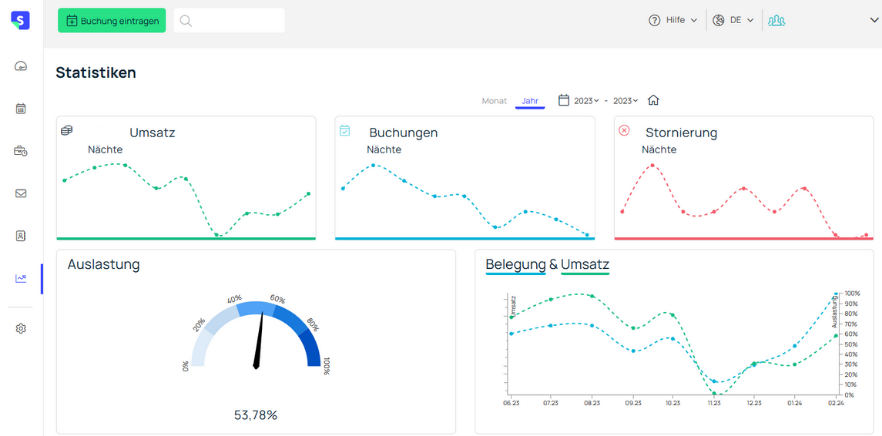Image resolution: width=882 pixels, height=436 pixels.
Task: Click the Umsatz coins icon
Action: pos(67,131)
